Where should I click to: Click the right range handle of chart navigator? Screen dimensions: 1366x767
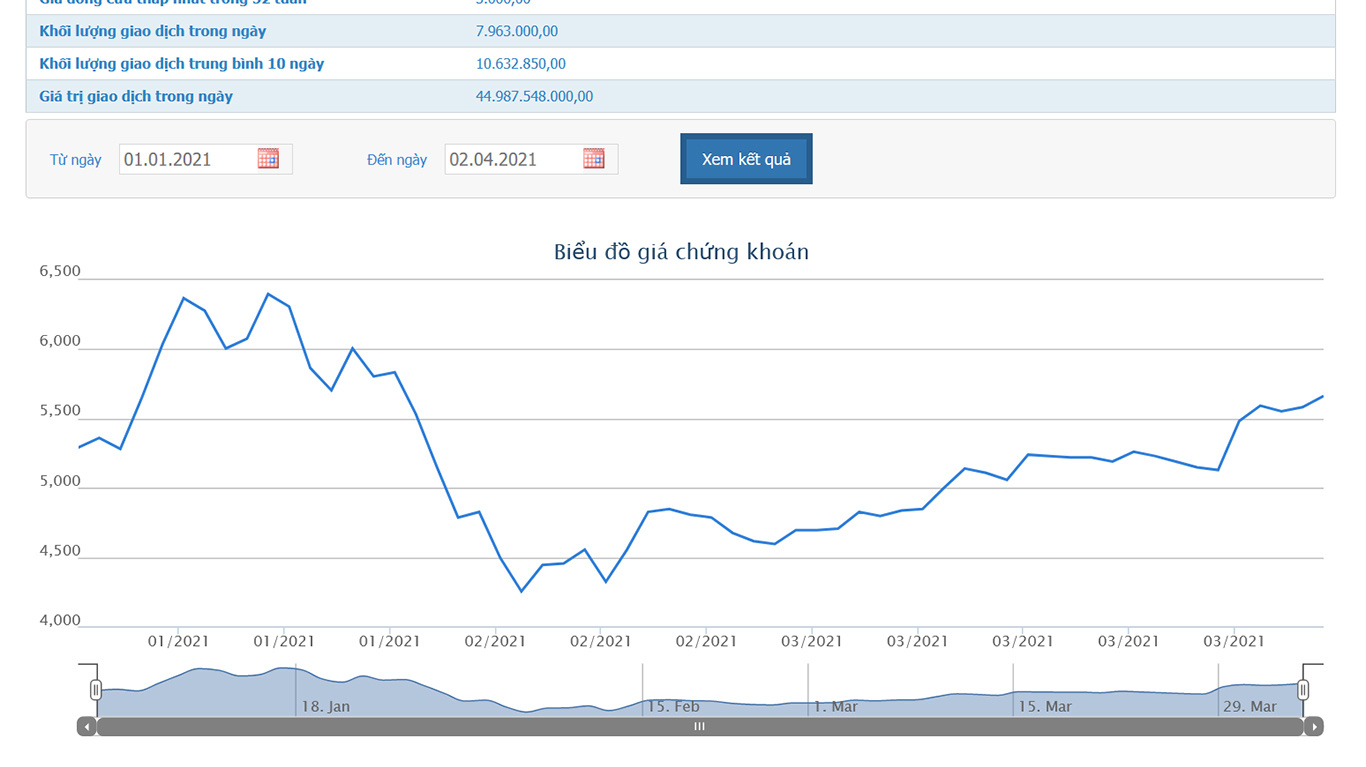click(x=1303, y=689)
